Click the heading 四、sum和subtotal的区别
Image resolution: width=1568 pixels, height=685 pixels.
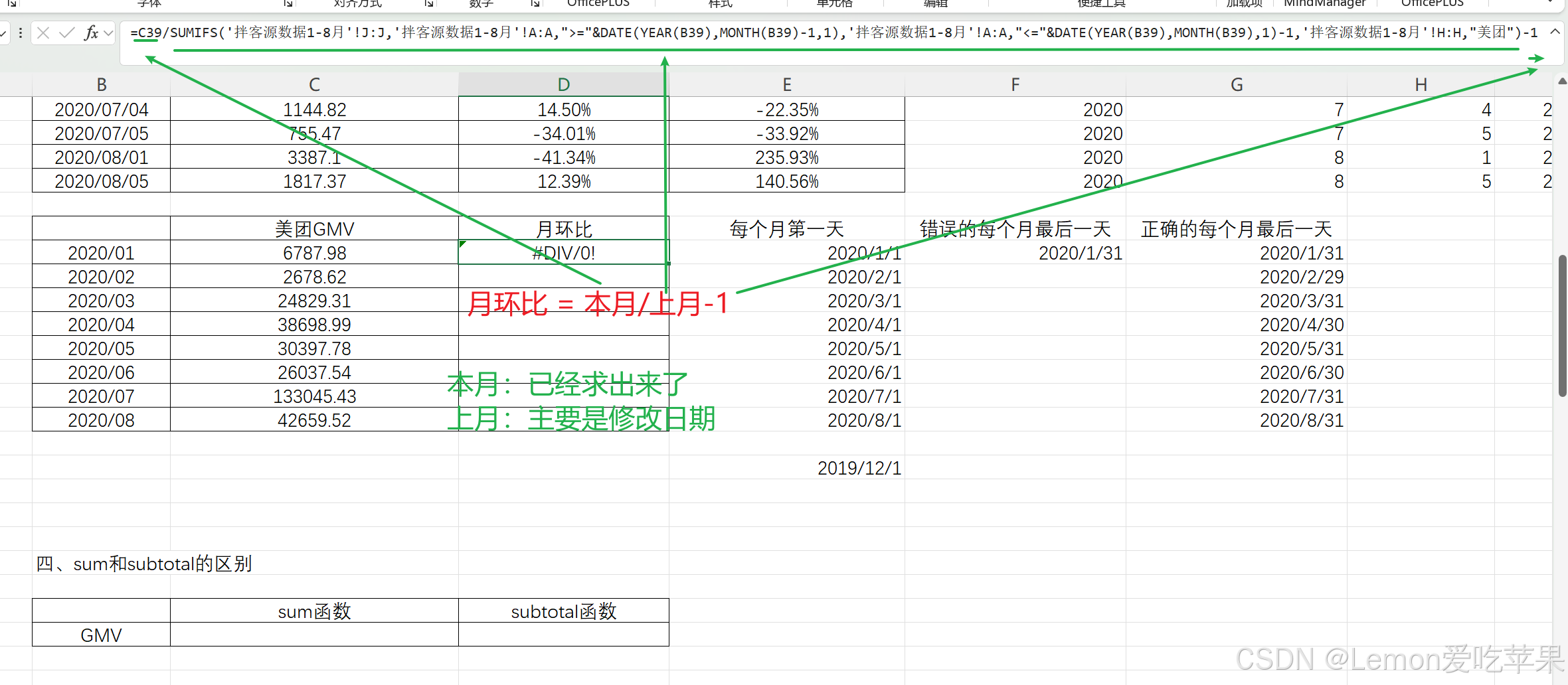click(x=143, y=564)
